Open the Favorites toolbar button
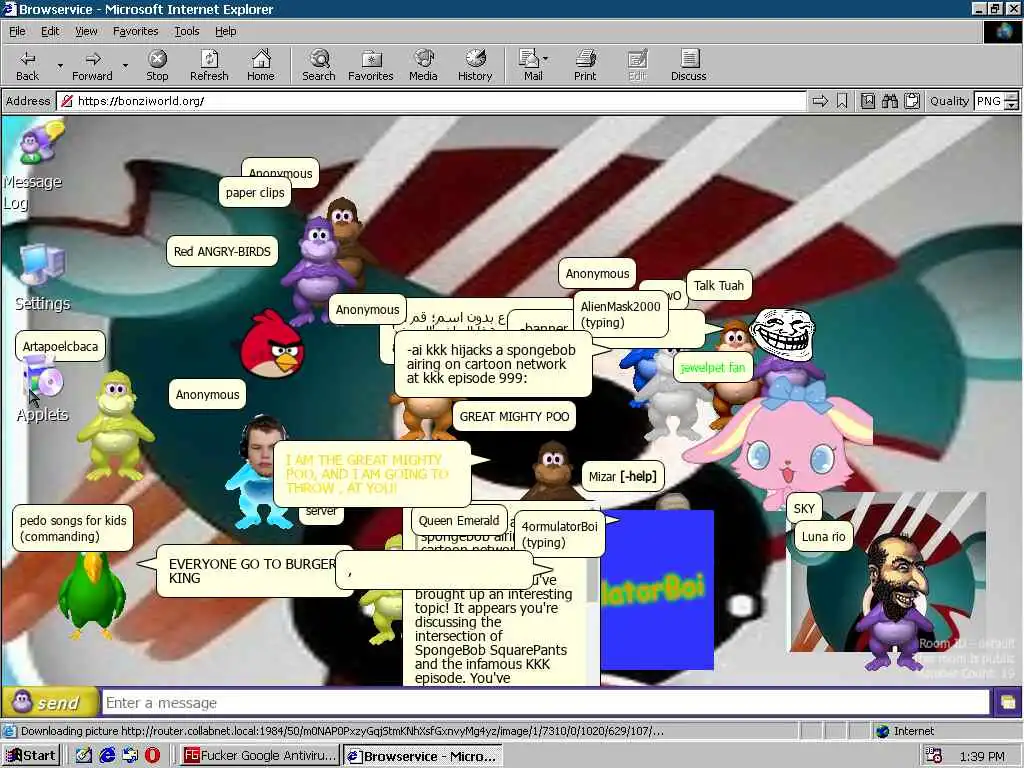This screenshot has width=1024, height=768. pos(370,65)
